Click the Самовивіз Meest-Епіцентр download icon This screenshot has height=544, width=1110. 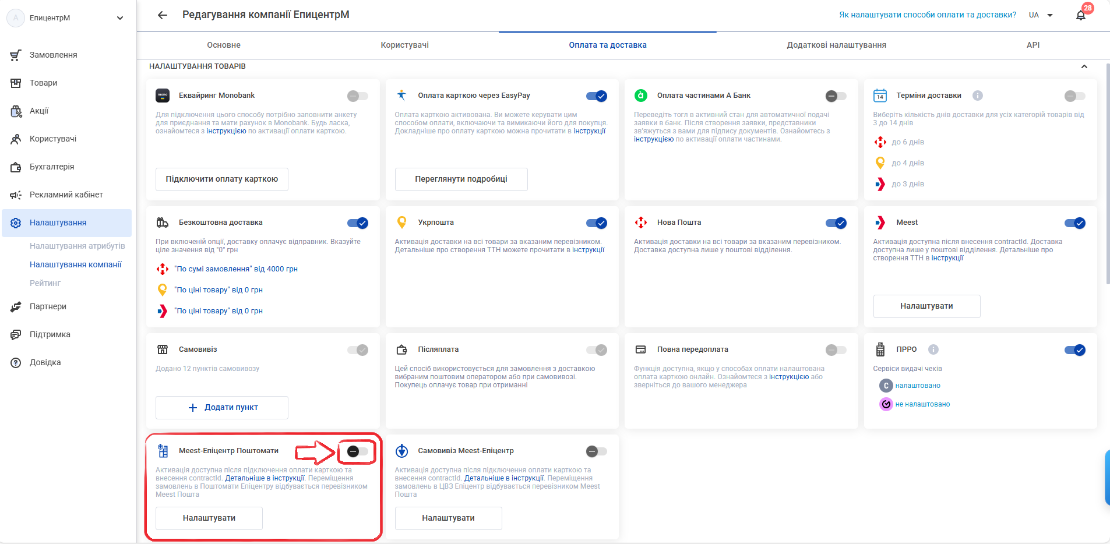(402, 450)
